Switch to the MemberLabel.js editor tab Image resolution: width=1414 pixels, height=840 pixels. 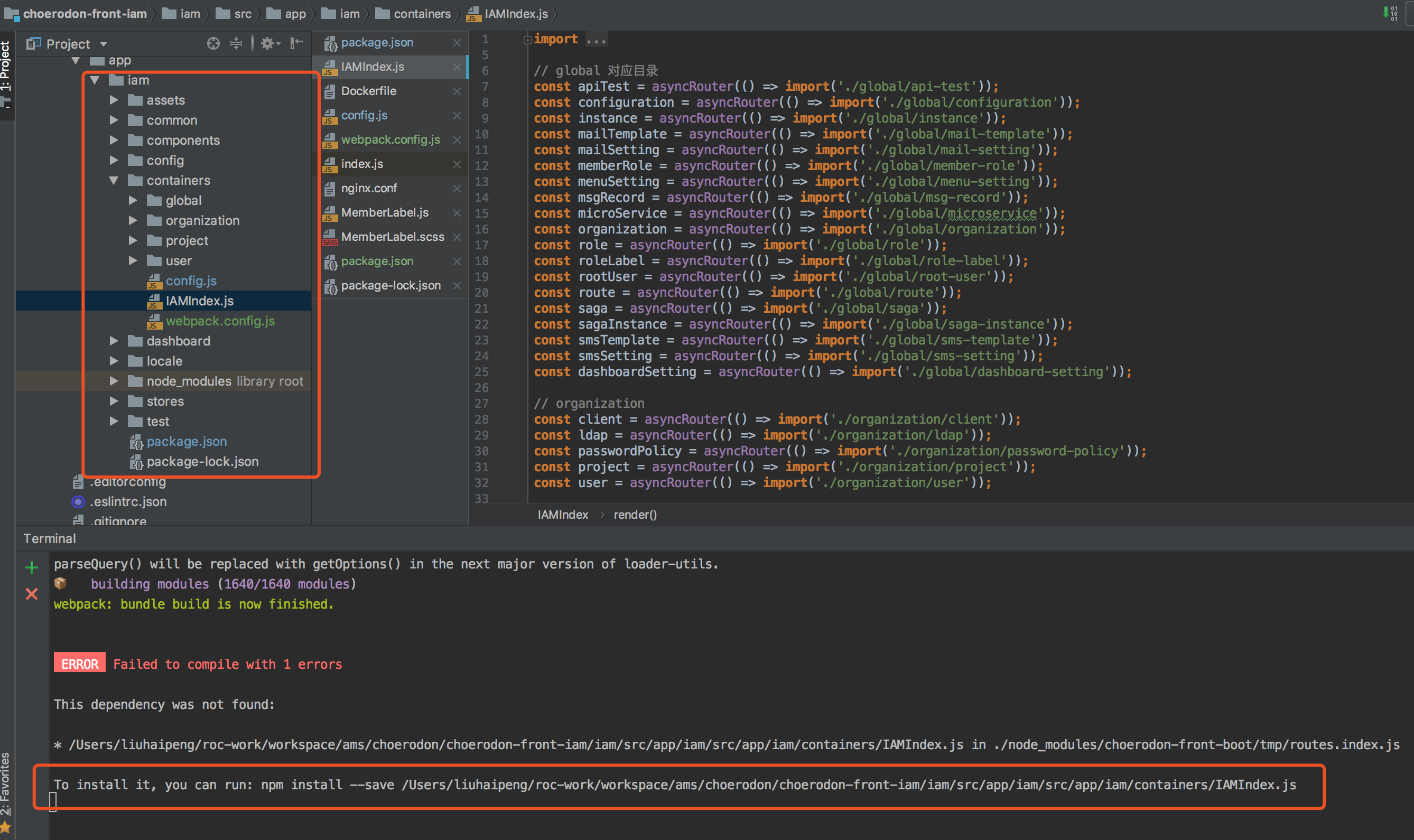point(384,212)
